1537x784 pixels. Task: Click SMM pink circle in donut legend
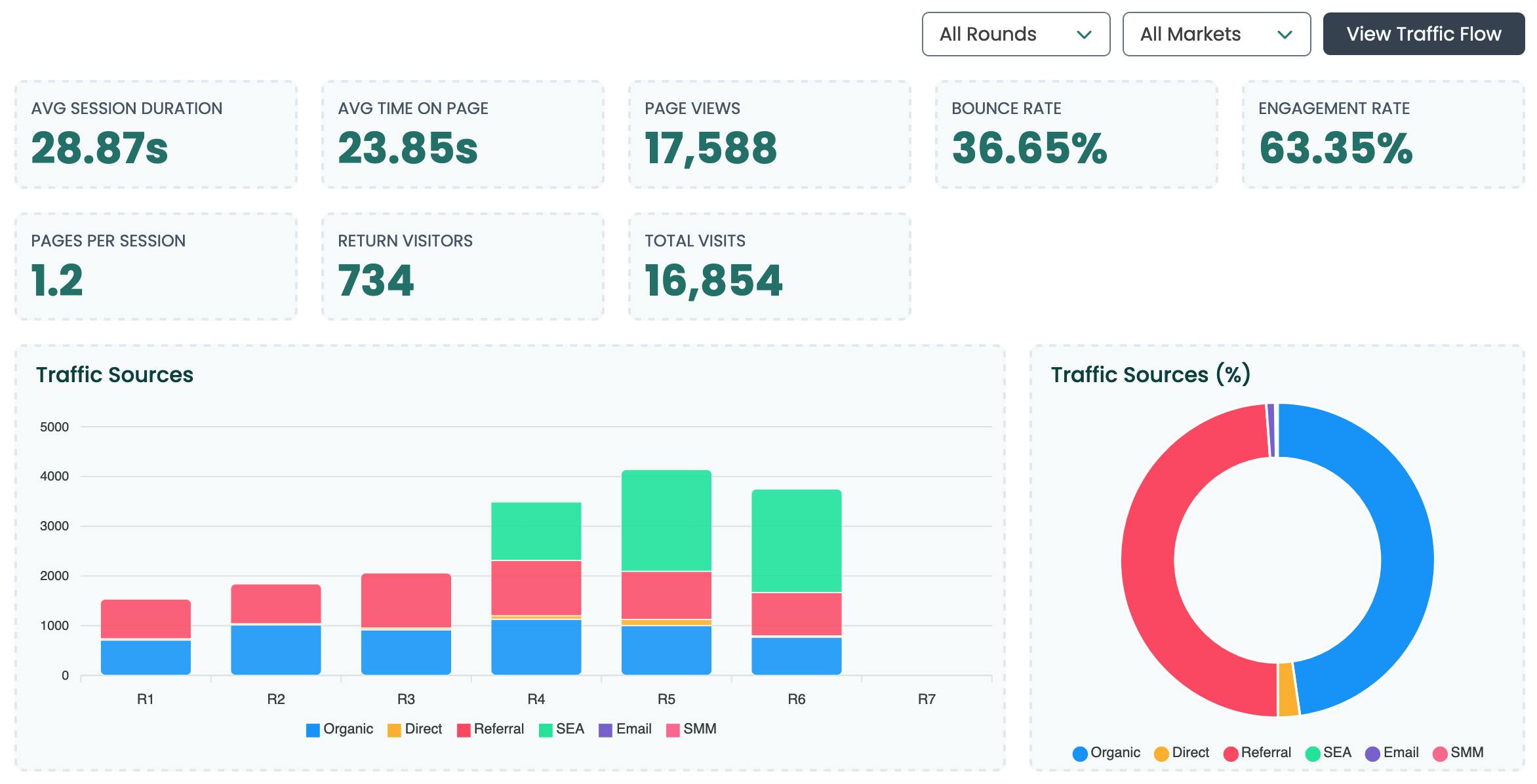(1440, 753)
